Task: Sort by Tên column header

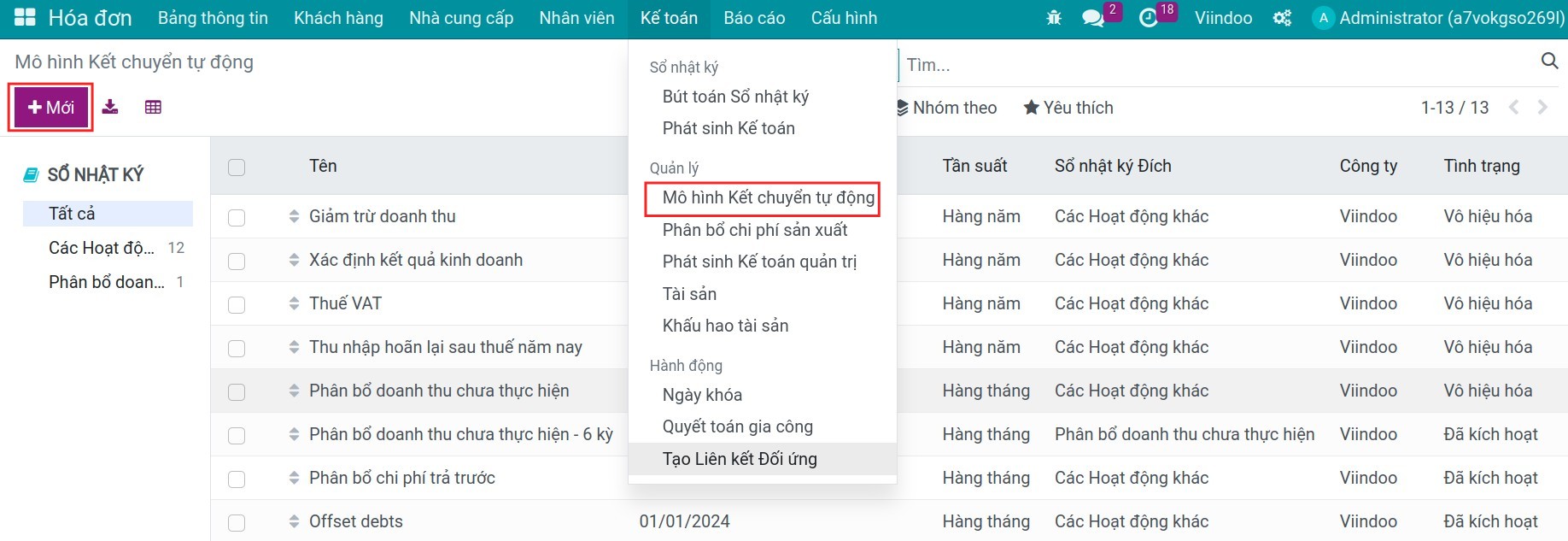Action: 323,166
